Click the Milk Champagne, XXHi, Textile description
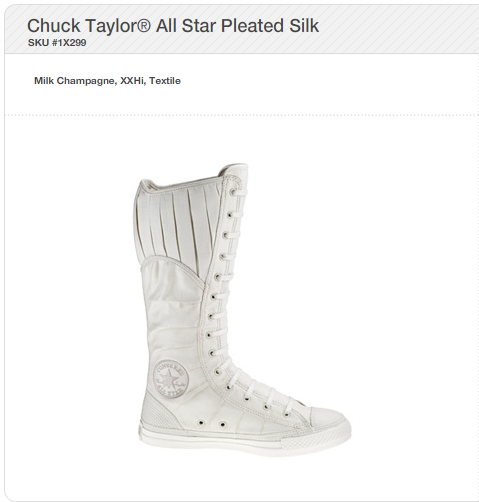This screenshot has height=502, width=479. 107,81
